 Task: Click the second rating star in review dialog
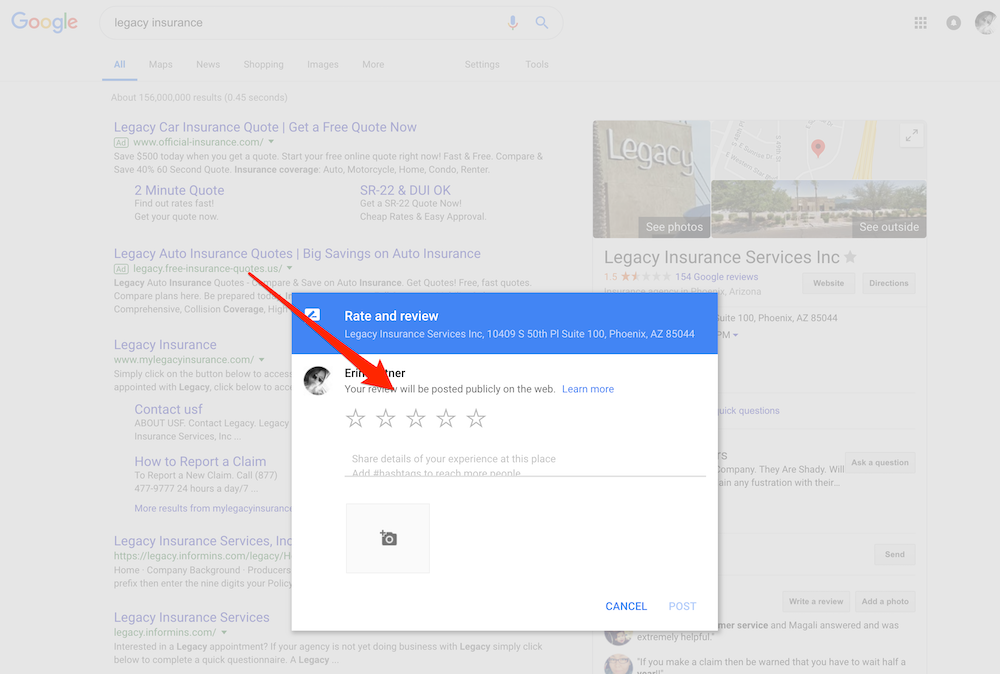click(x=385, y=418)
